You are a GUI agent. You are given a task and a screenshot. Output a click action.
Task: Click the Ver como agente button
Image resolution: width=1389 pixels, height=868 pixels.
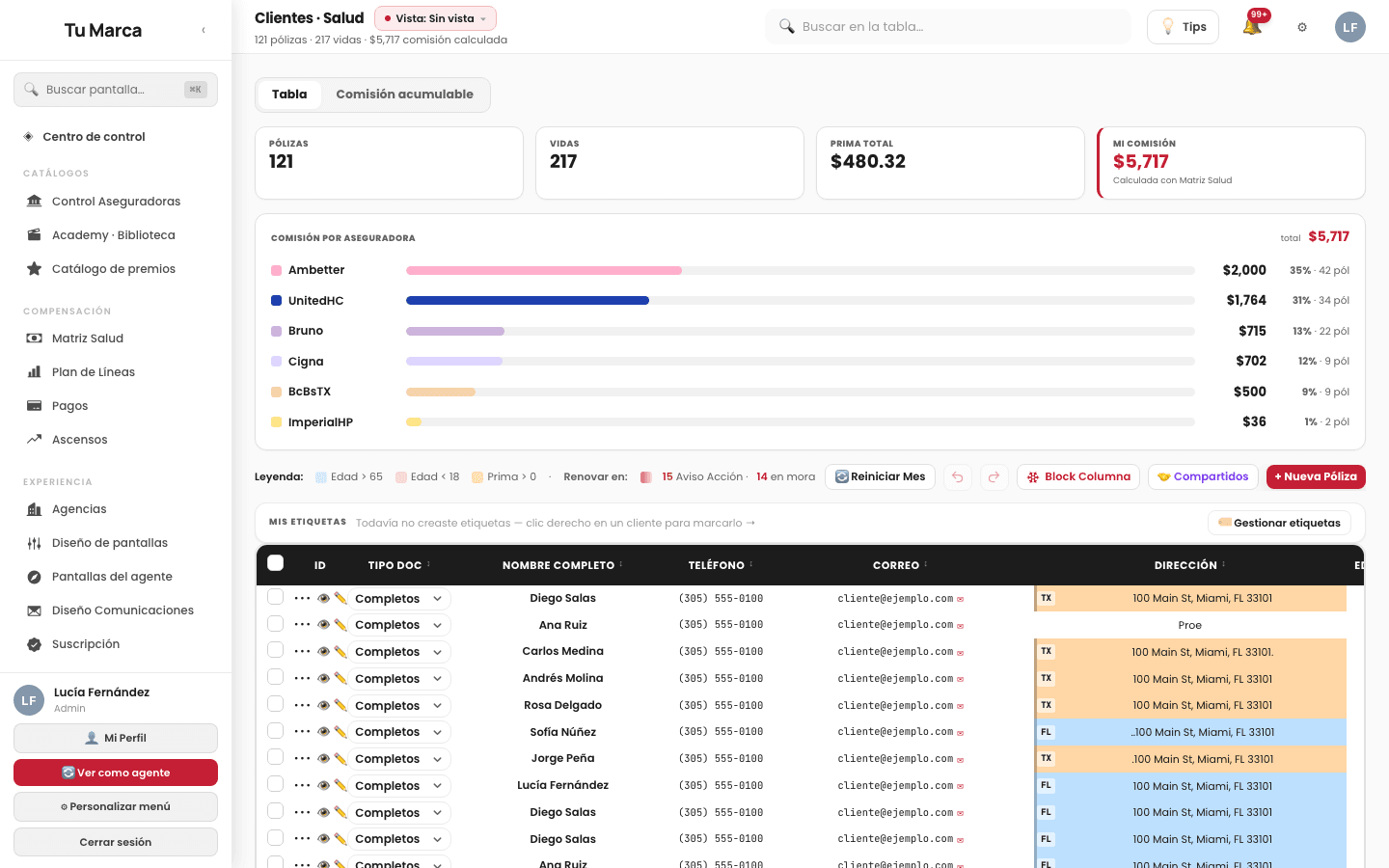pos(116,773)
